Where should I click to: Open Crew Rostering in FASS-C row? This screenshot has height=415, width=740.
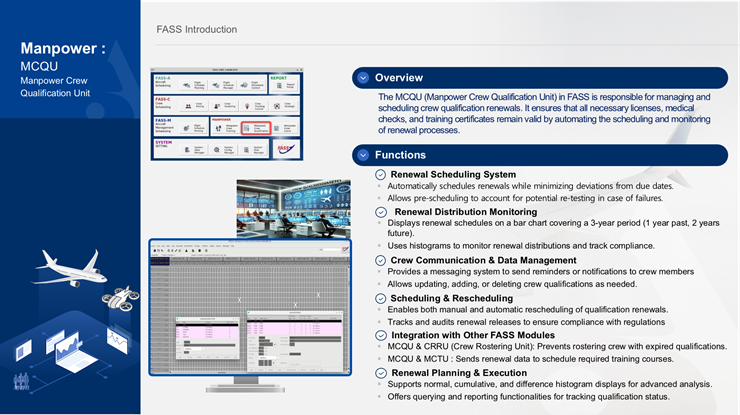pyautogui.click(x=223, y=106)
